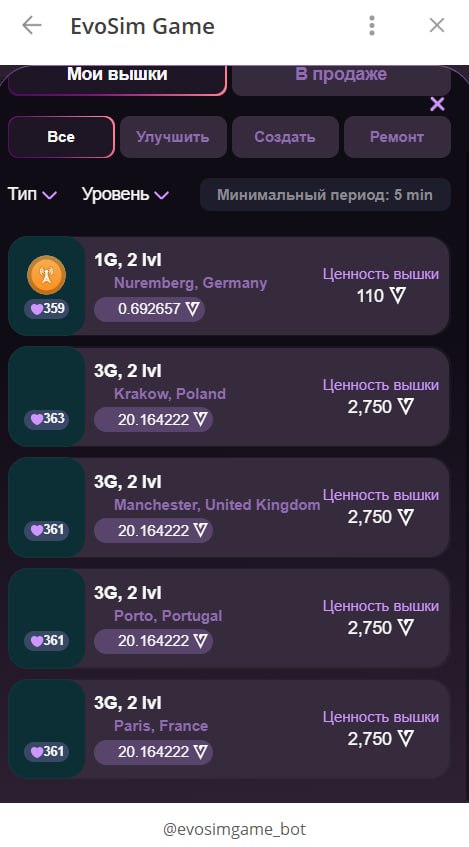Image resolution: width=469 pixels, height=847 pixels.
Task: Select the 'Улучшить' filter
Action: click(173, 137)
